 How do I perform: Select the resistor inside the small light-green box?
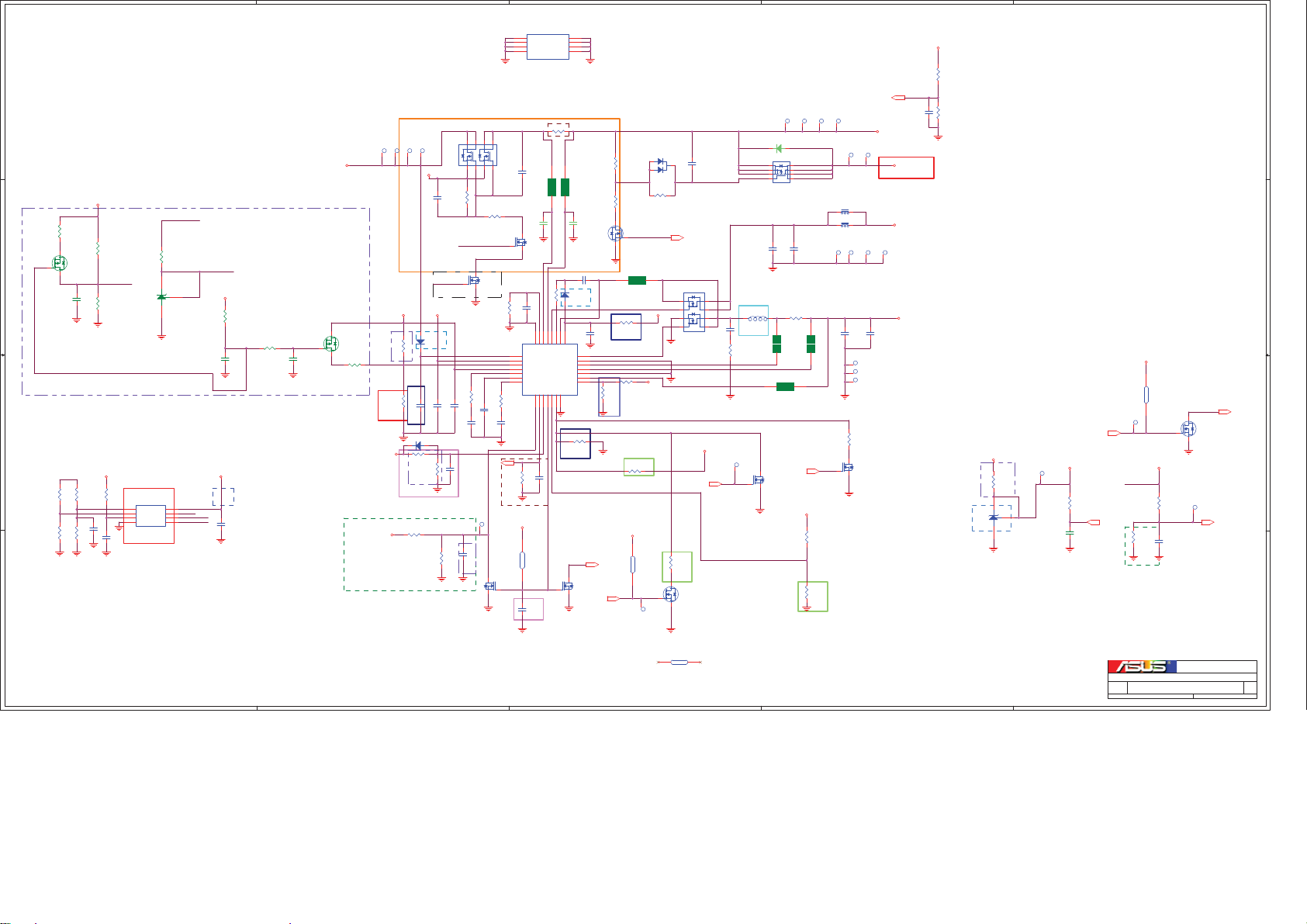point(636,471)
